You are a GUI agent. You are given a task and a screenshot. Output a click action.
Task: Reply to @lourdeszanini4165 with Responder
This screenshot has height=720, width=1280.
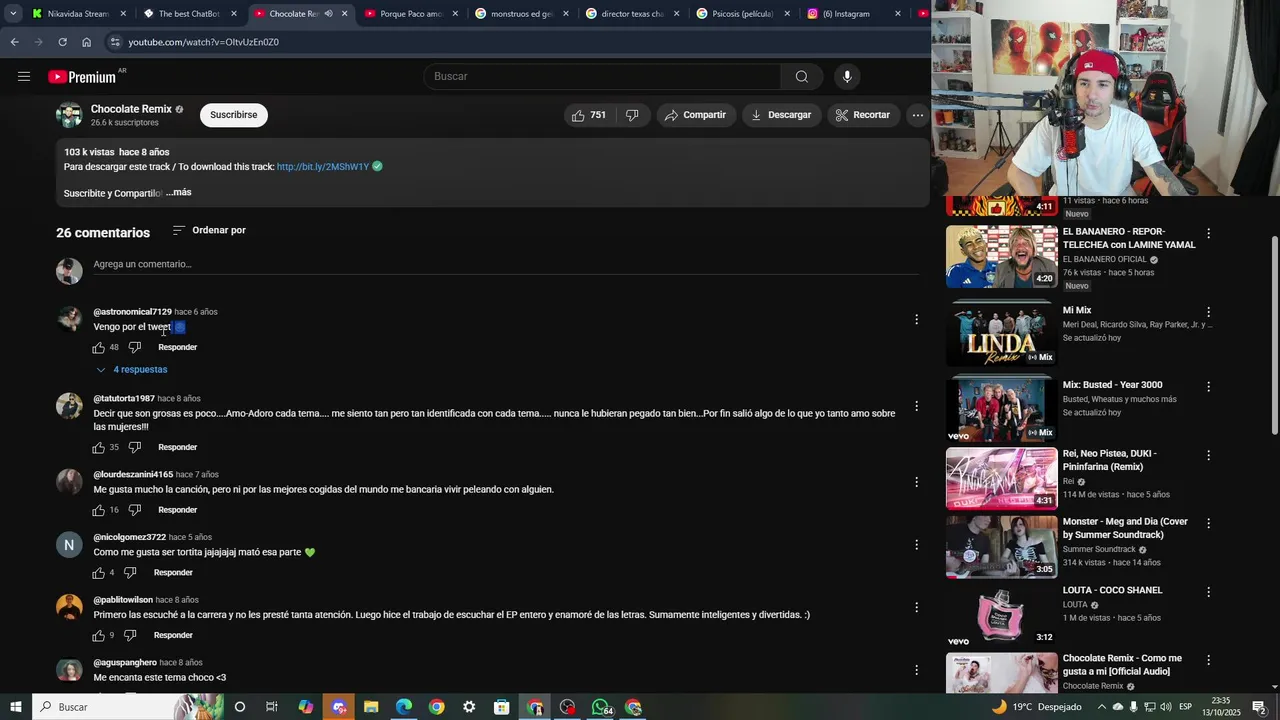[178, 510]
